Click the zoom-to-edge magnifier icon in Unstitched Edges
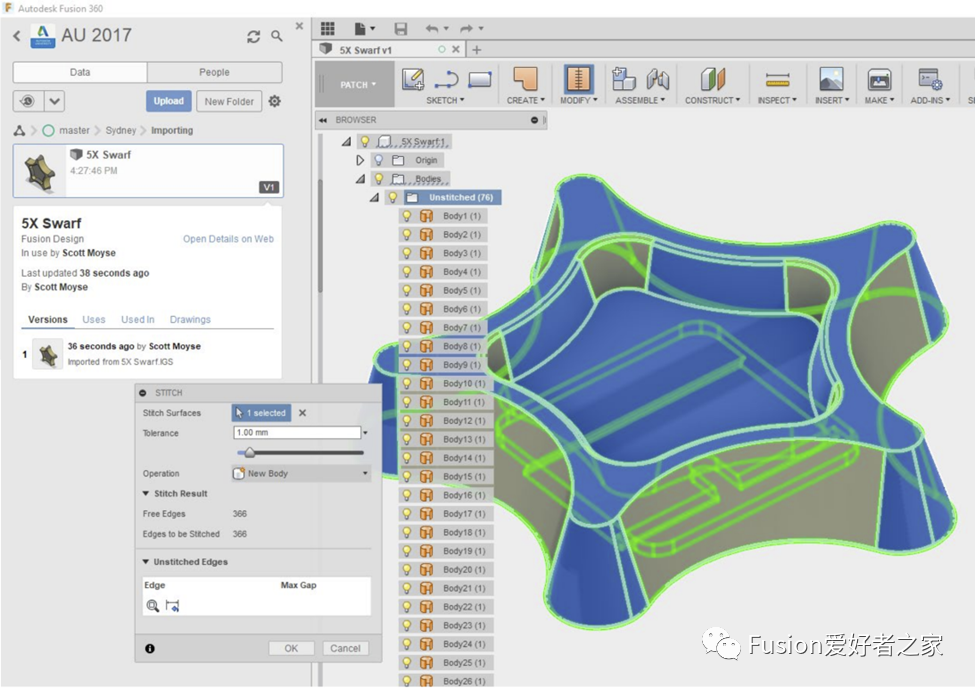The height and width of the screenshot is (688, 975). [x=153, y=606]
